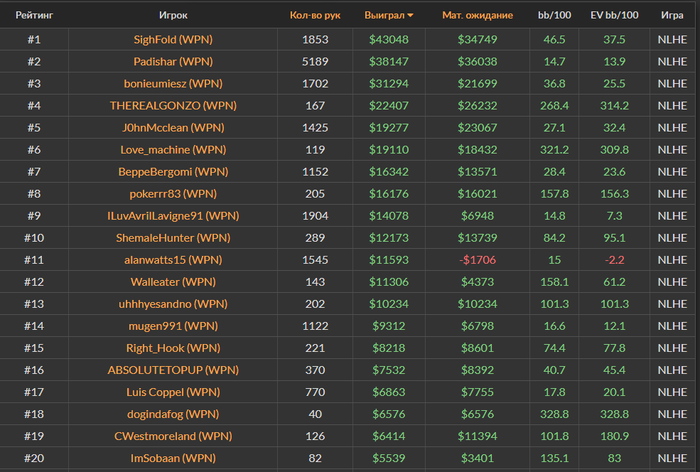Select the 180.9 EV bb/100 value
Screen dimensions: 700x472
[x=614, y=436]
